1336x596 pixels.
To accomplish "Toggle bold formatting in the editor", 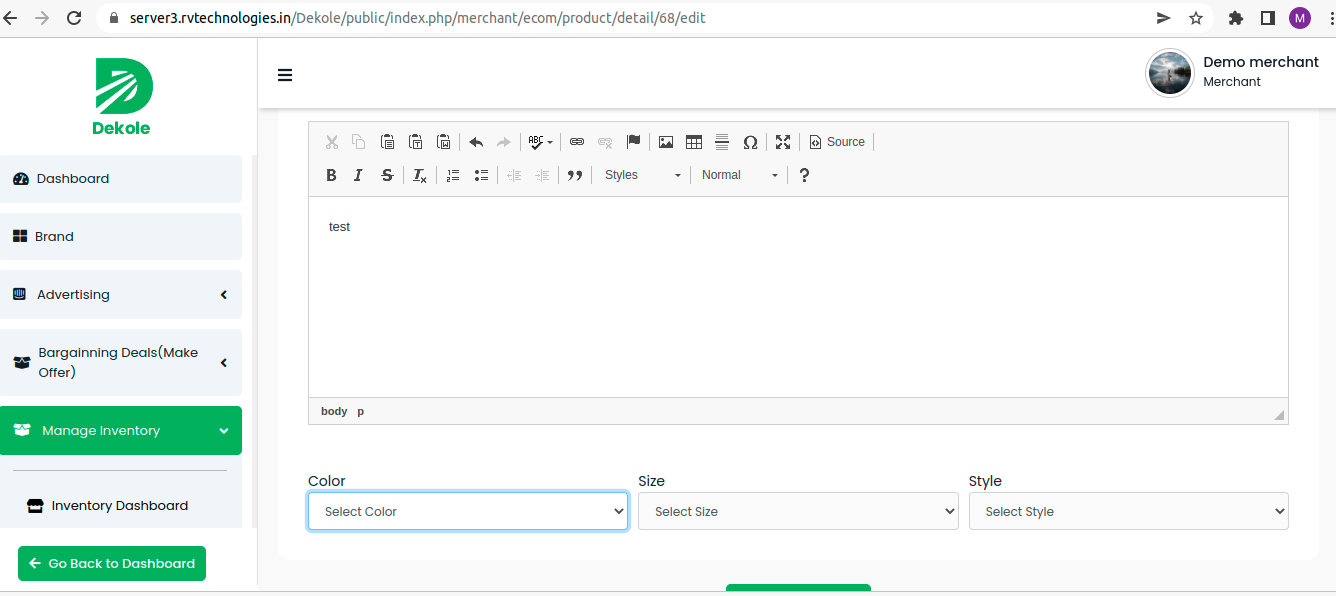I will [331, 175].
